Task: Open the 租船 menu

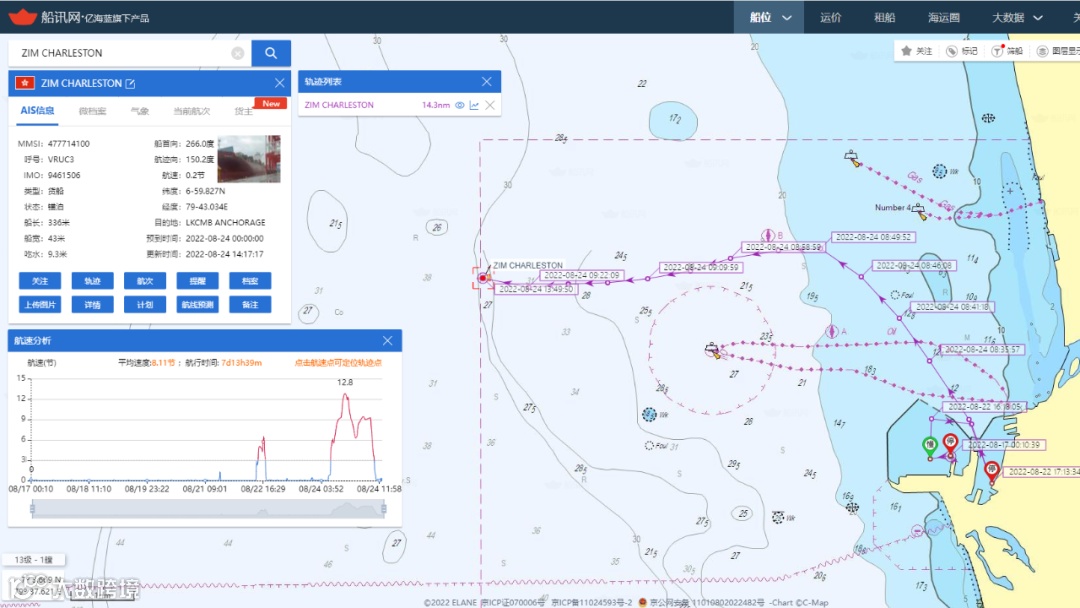Action: (884, 17)
